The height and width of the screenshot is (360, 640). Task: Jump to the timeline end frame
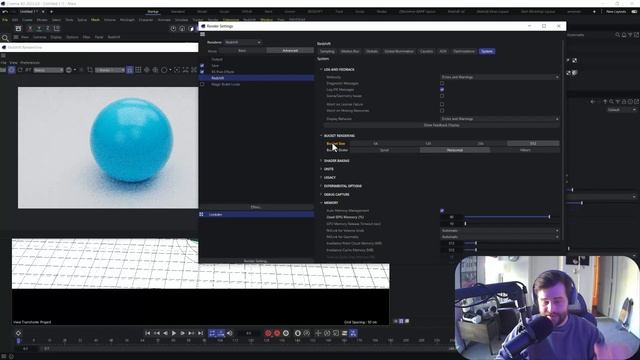200,333
